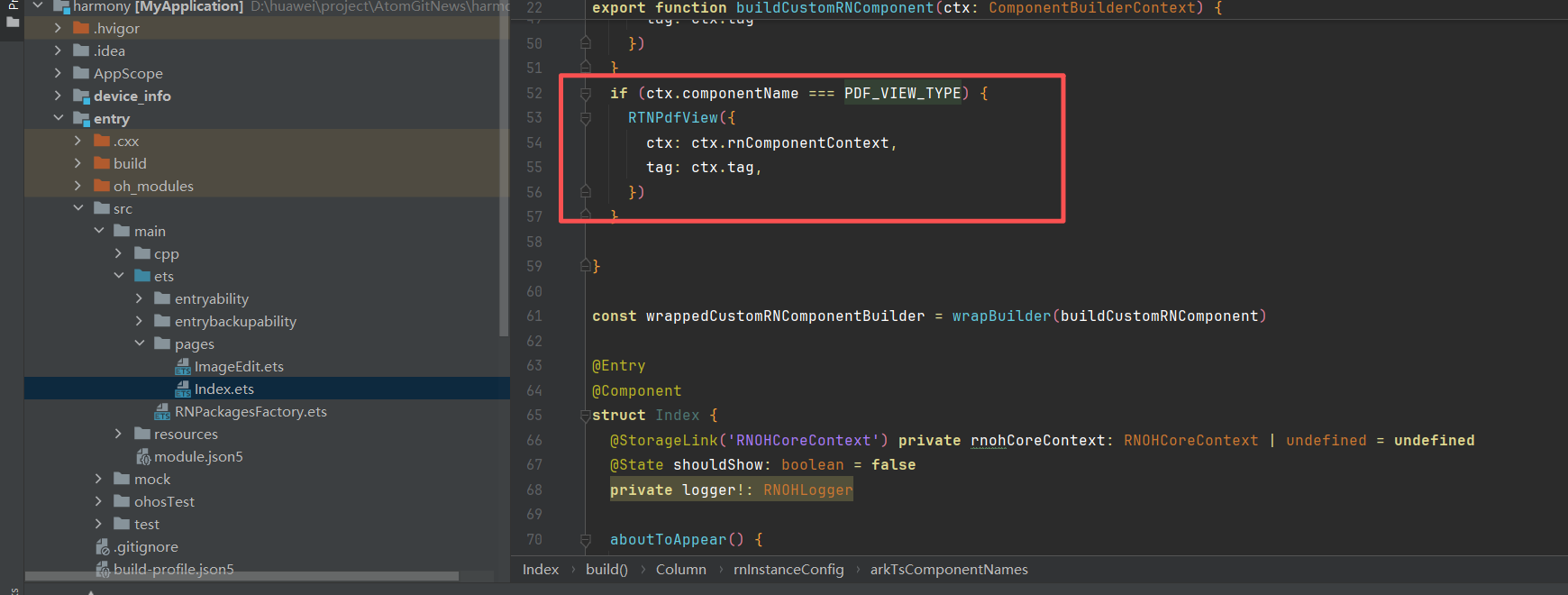This screenshot has width=1568, height=595.
Task: Select the .cxx folder icon
Action: (x=102, y=141)
